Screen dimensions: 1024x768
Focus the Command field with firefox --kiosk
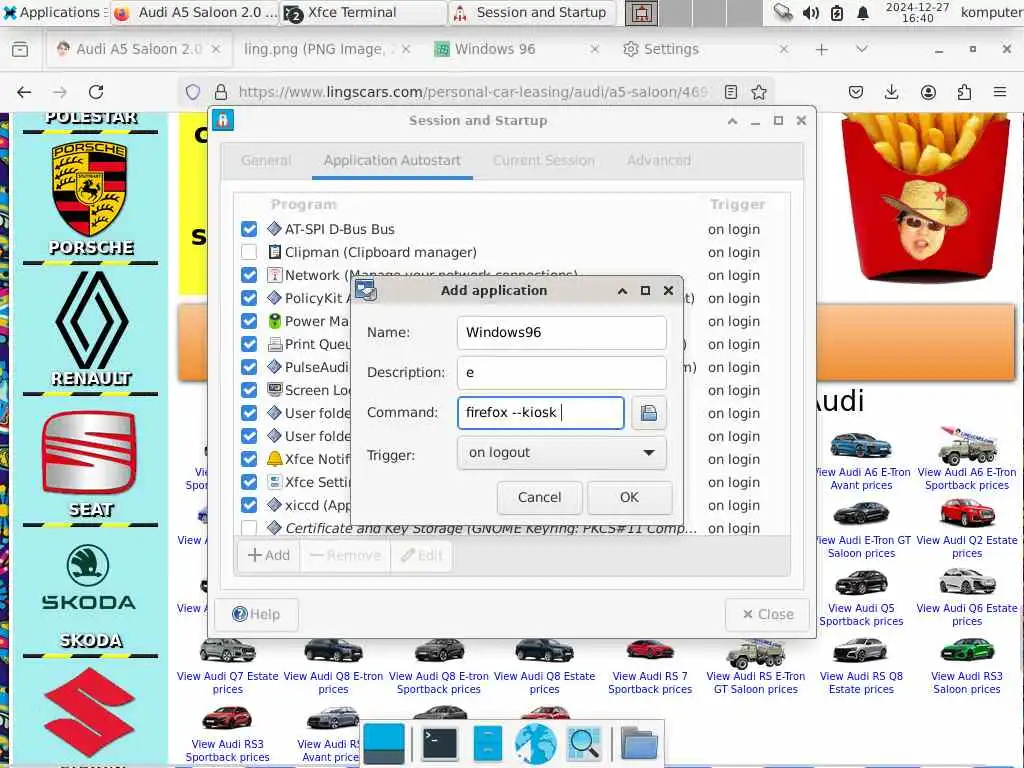point(541,413)
